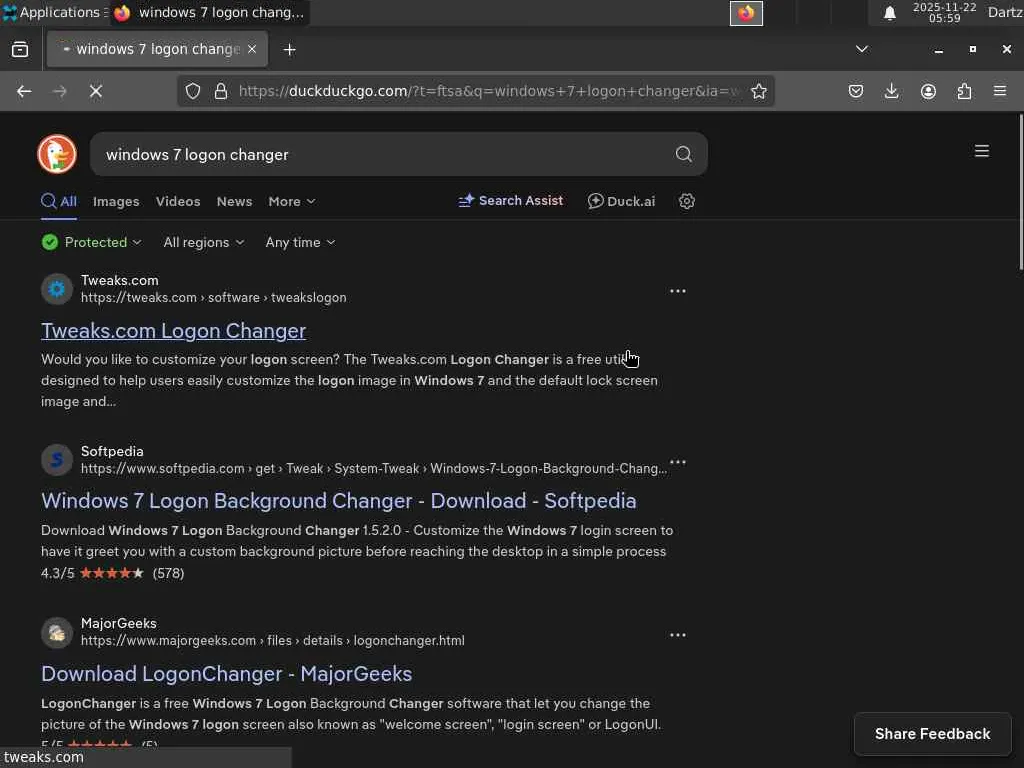Expand the More search categories dropdown
The image size is (1024, 768).
(292, 201)
